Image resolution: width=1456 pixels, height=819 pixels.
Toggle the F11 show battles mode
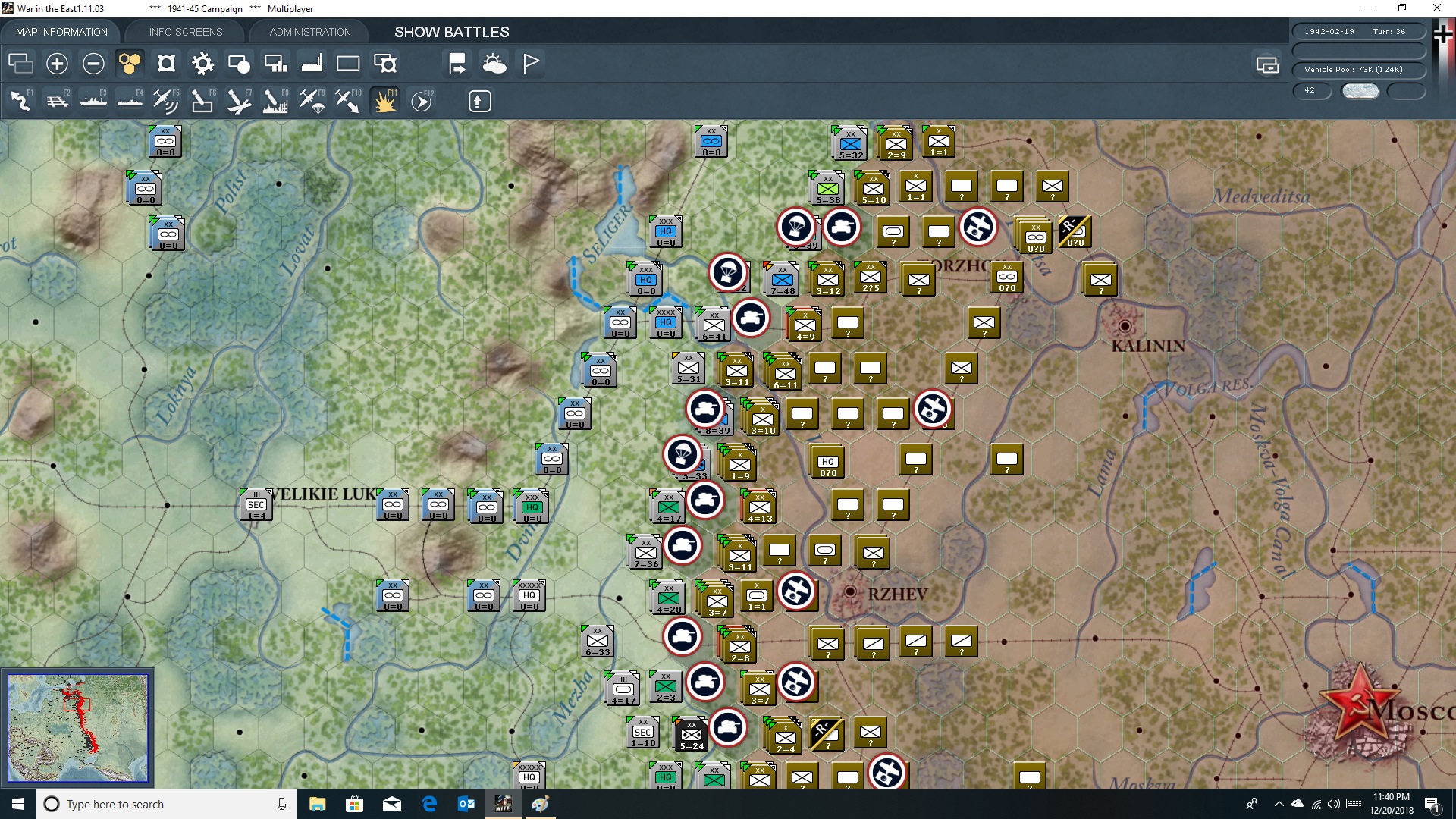click(x=384, y=101)
